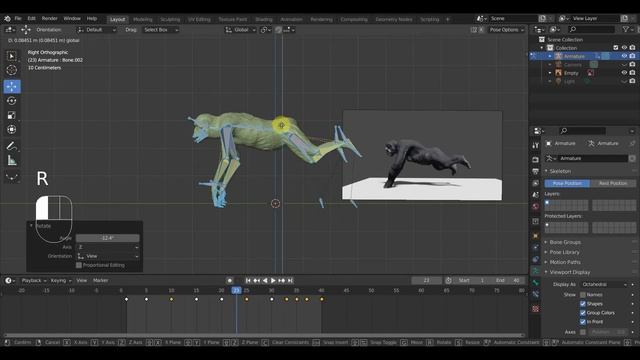The height and width of the screenshot is (360, 640).
Task: Open the World properties tab
Action: pyautogui.click(x=536, y=207)
